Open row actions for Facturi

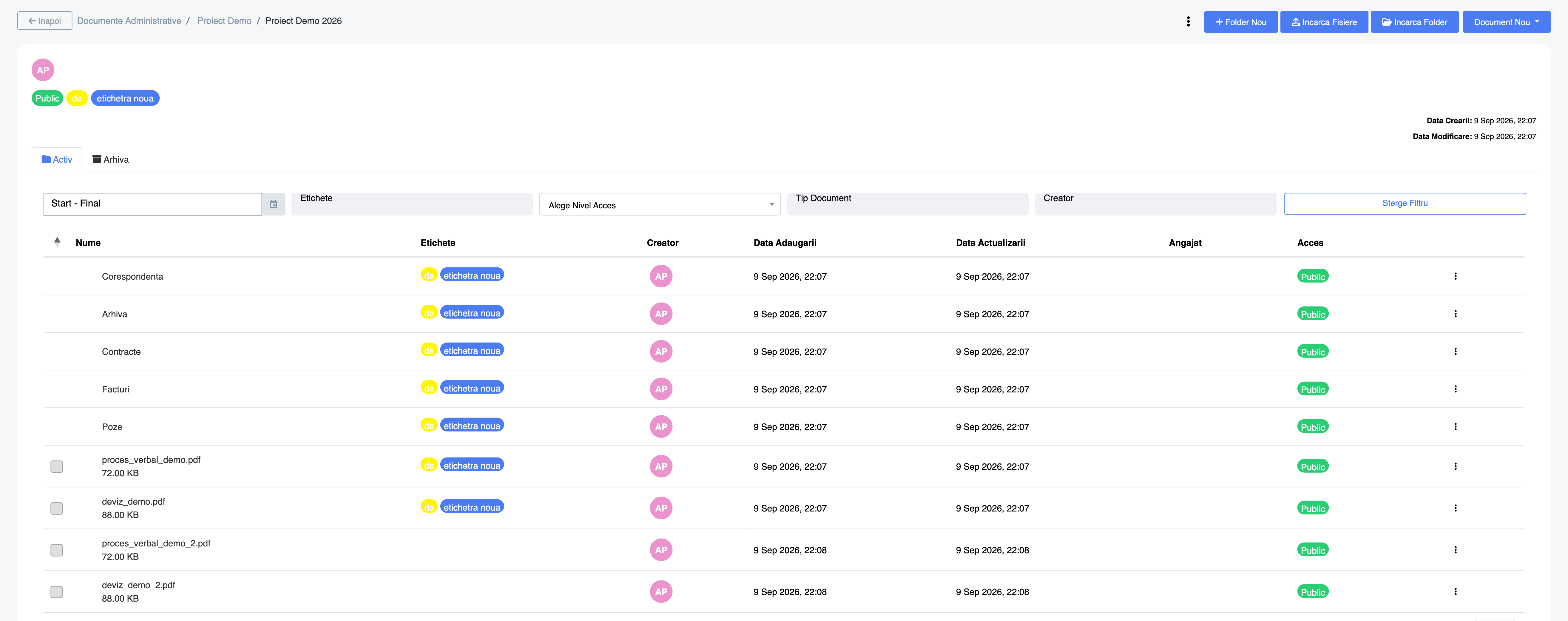point(1456,389)
